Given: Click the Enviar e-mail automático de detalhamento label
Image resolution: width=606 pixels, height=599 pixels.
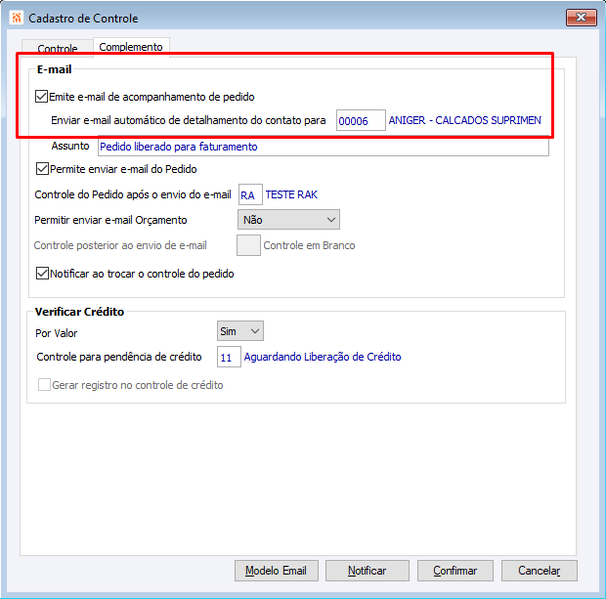Looking at the screenshot, I should [188, 120].
